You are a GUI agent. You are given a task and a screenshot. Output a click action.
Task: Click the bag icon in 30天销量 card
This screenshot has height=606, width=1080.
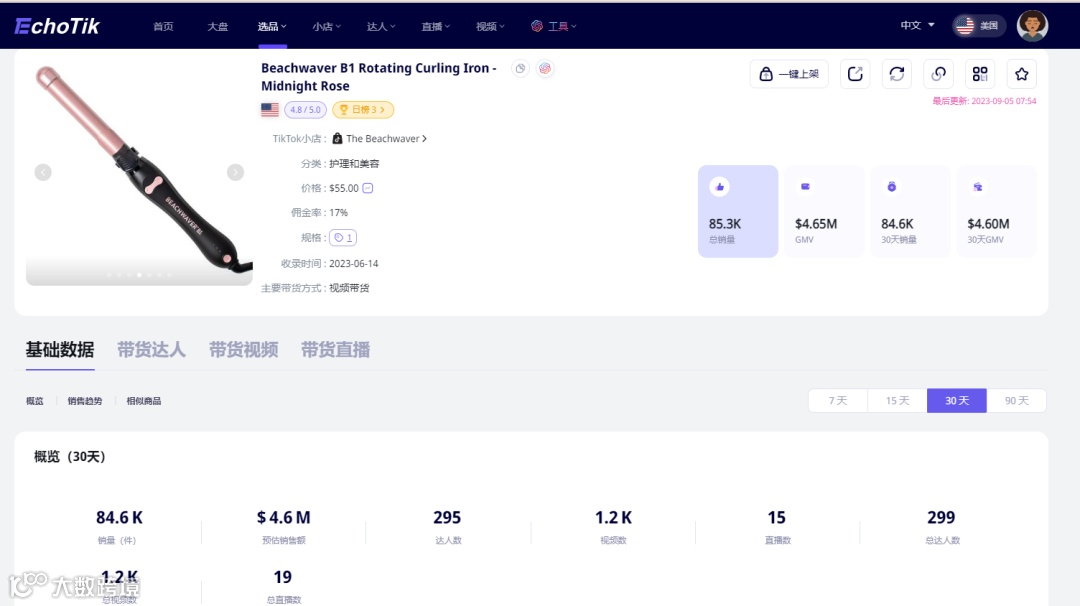point(891,187)
